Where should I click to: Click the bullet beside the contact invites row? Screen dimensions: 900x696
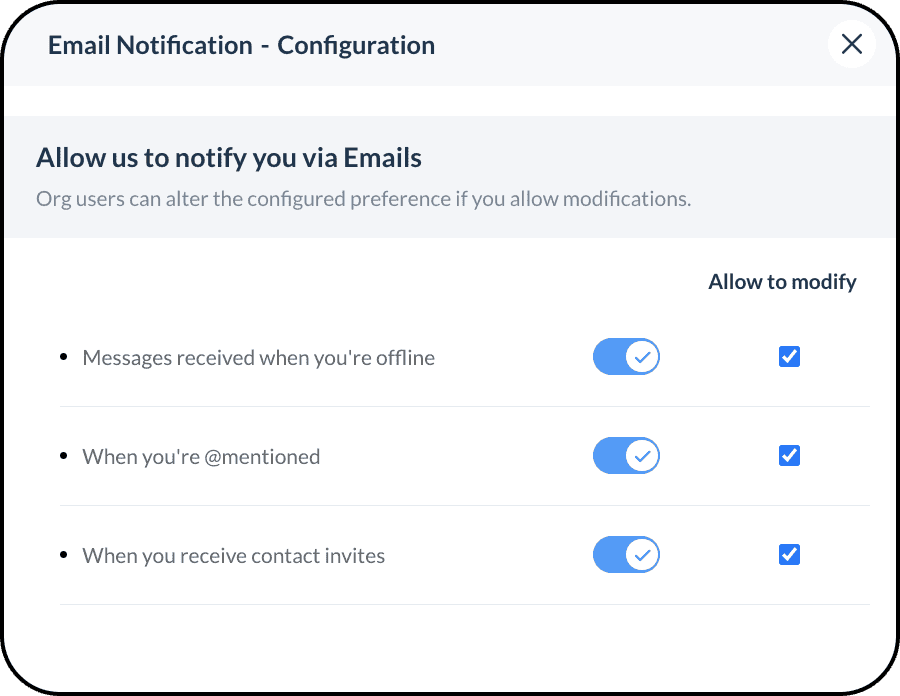pos(64,555)
